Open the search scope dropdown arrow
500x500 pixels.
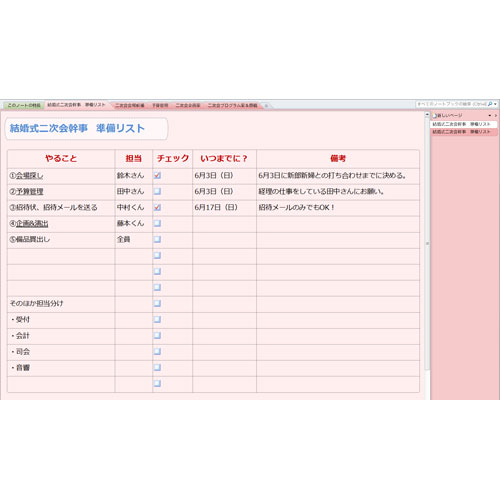495,104
